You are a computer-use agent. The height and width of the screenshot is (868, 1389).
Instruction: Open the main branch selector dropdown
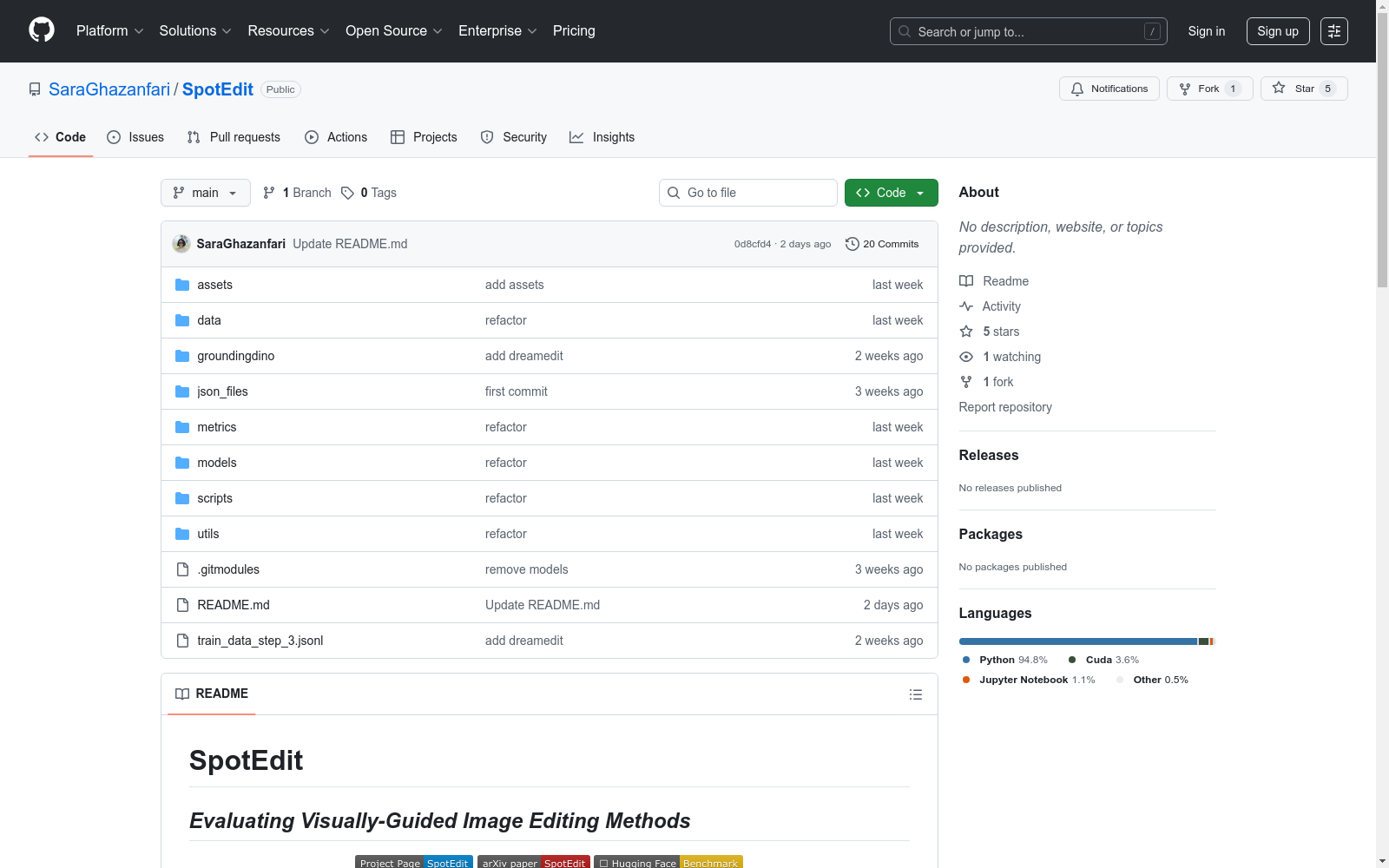click(x=206, y=193)
